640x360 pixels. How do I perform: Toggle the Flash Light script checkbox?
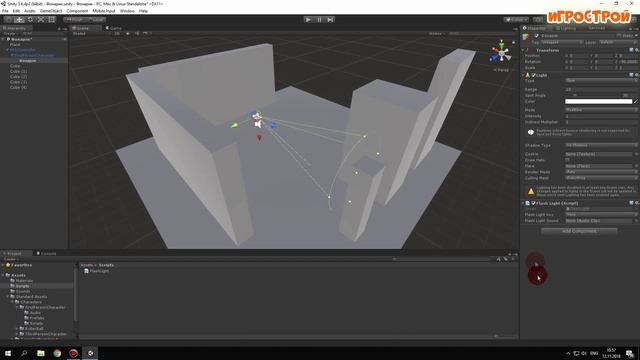533,203
